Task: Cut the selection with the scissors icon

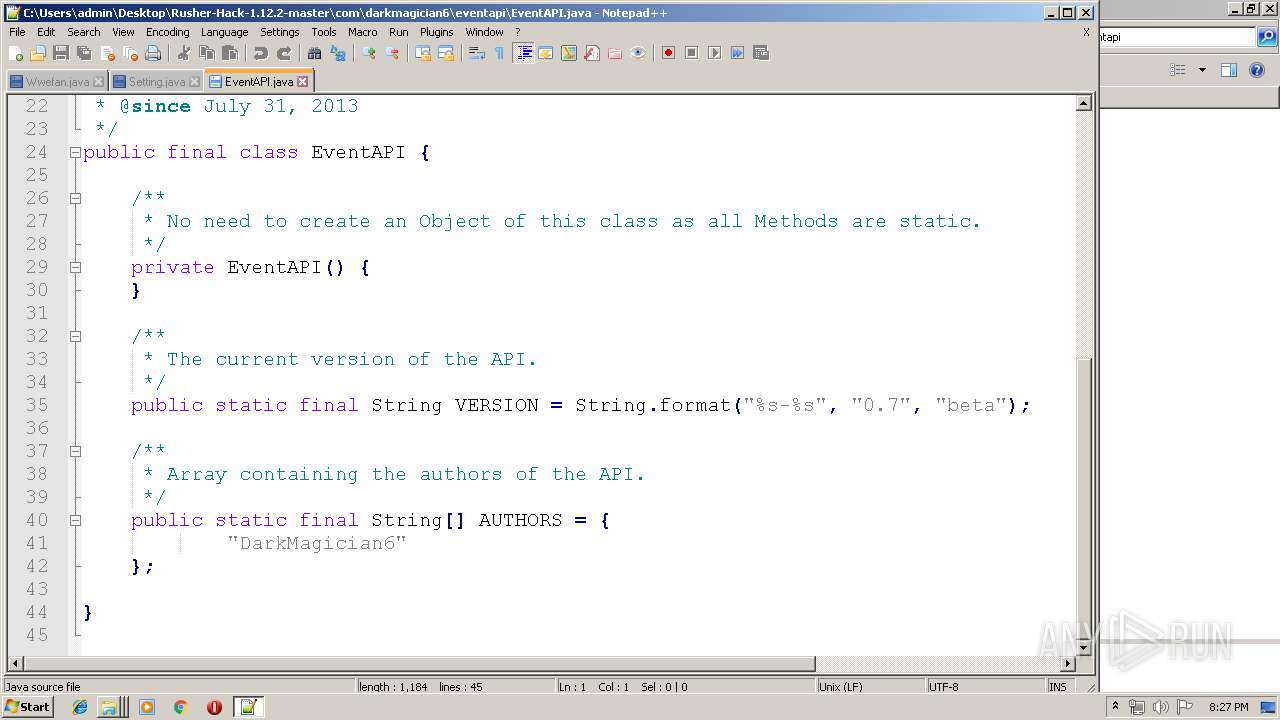Action: (184, 53)
